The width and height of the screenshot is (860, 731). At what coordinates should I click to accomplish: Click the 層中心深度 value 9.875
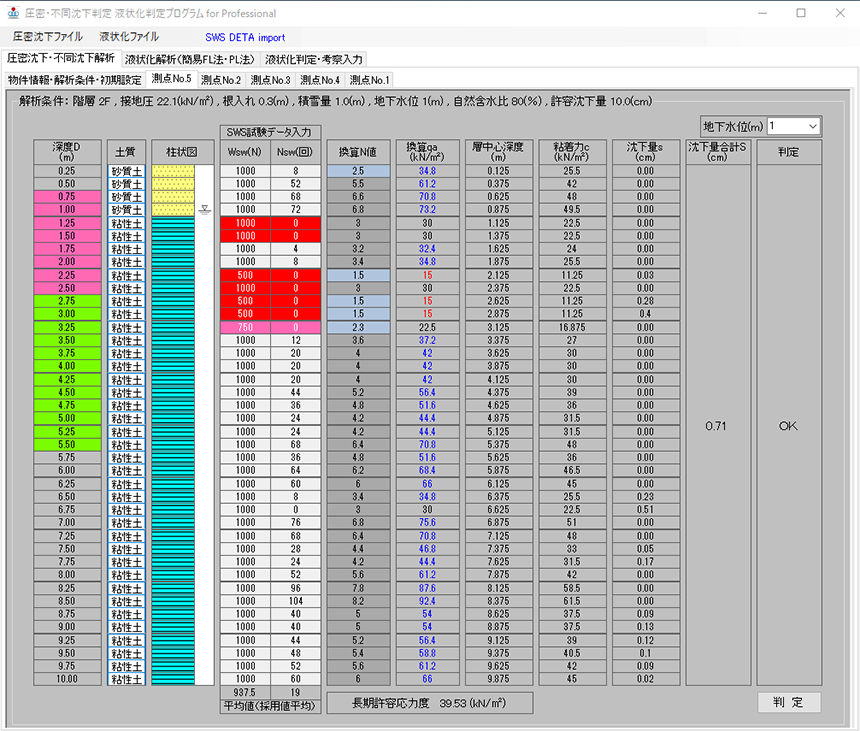pyautogui.click(x=499, y=679)
